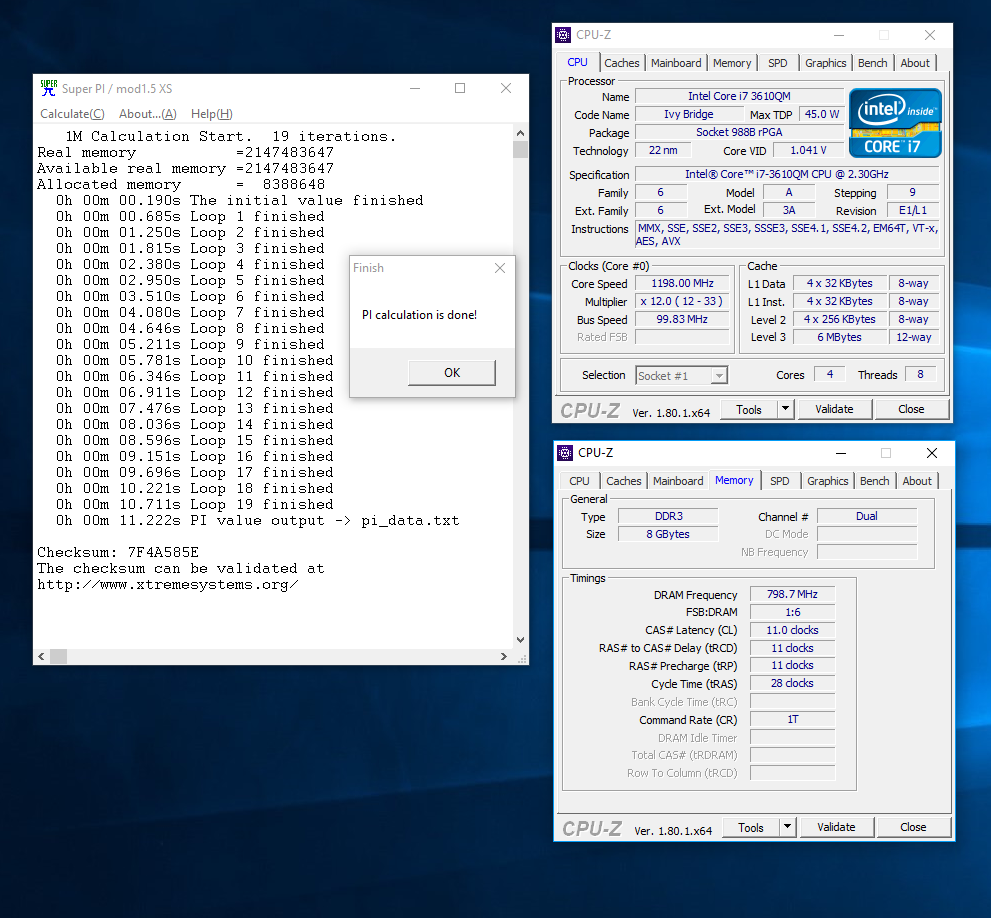Click the CAS# Latency value 11.0 clocks
991x918 pixels.
(x=793, y=630)
